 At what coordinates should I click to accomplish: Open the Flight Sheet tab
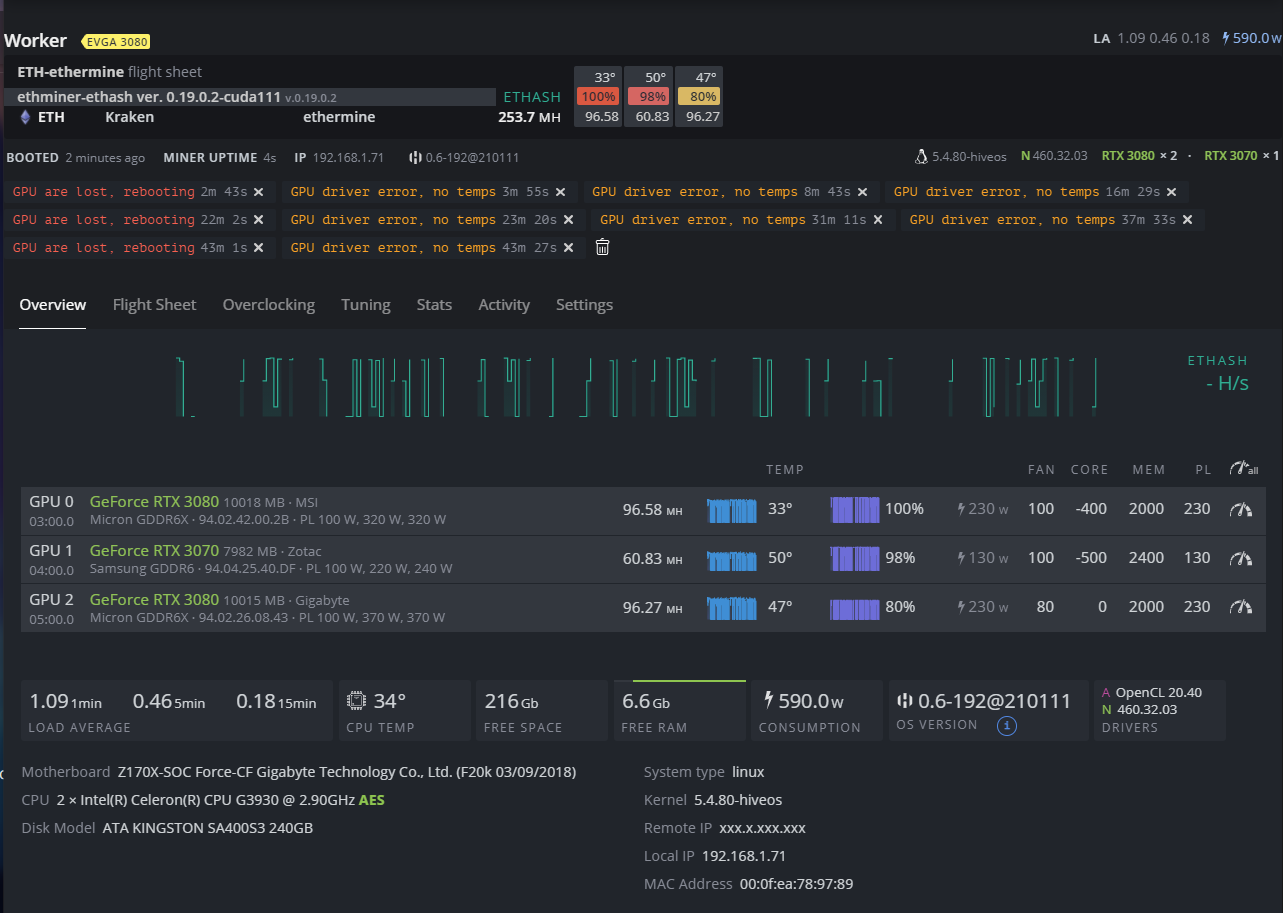point(154,305)
